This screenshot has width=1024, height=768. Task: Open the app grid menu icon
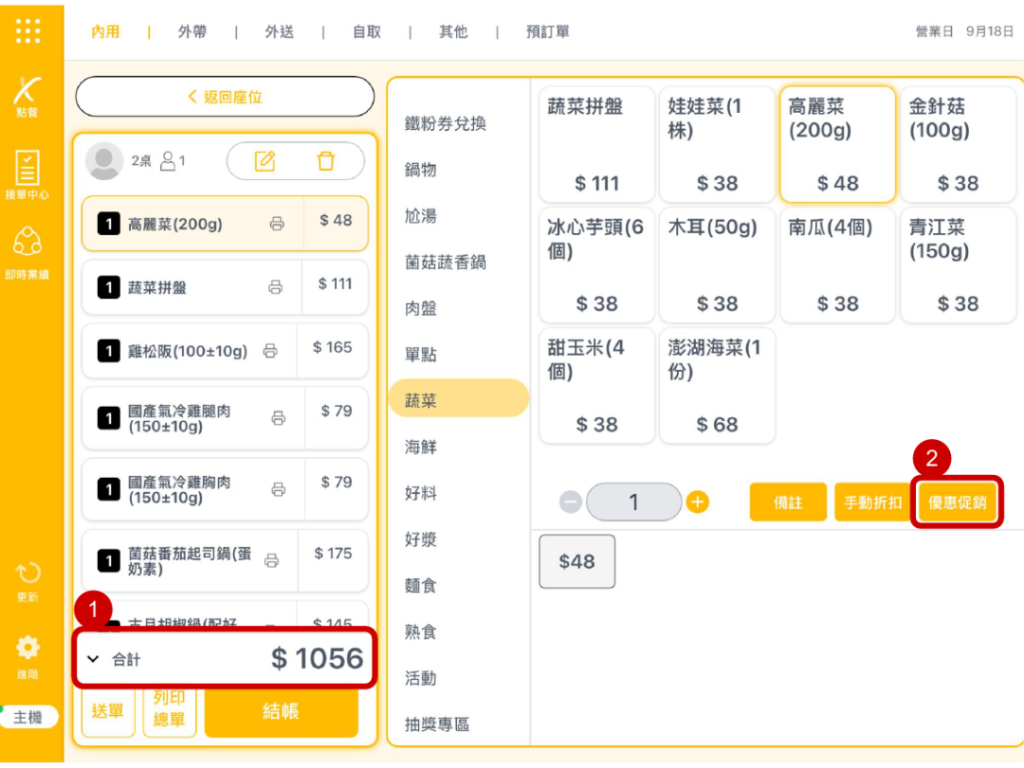click(28, 31)
